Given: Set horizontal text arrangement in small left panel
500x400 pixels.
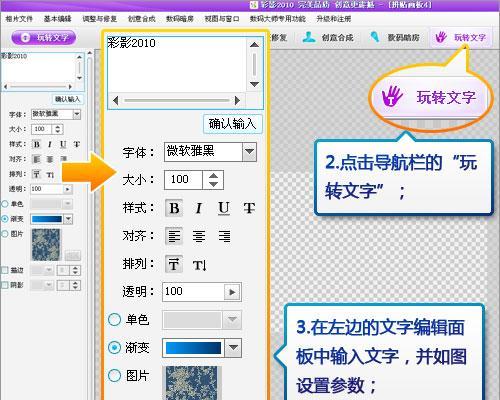Looking at the screenshot, I should click(36, 174).
